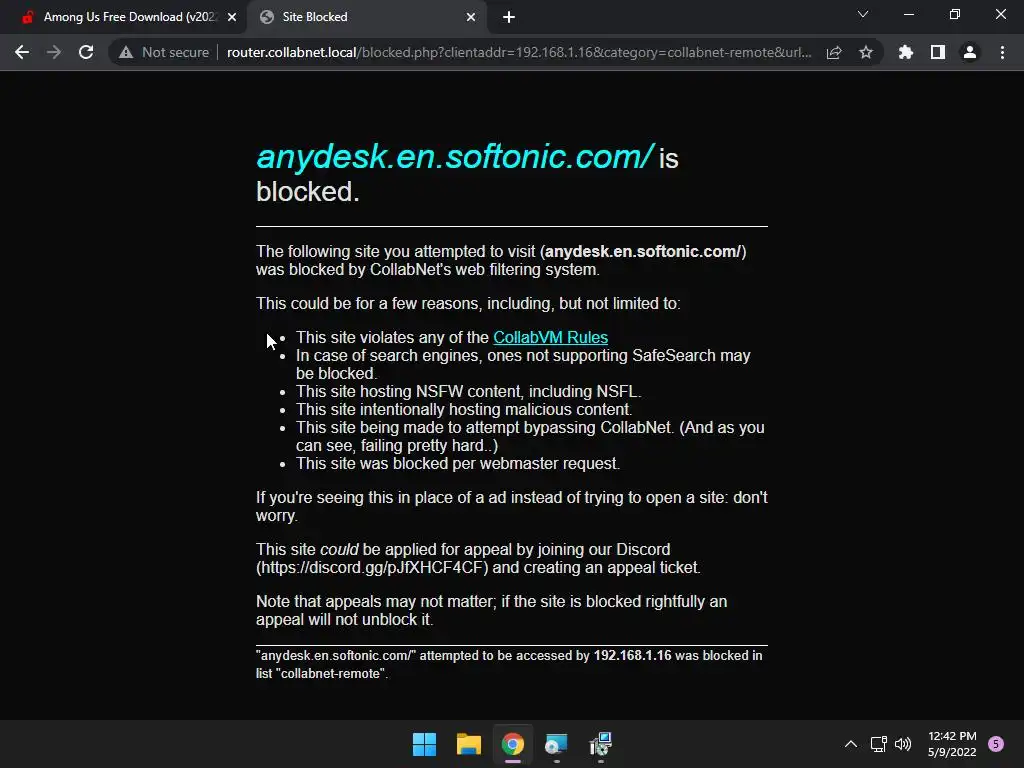Click 'This site hosting NSFW content' line
This screenshot has height=768, width=1024.
[468, 392]
